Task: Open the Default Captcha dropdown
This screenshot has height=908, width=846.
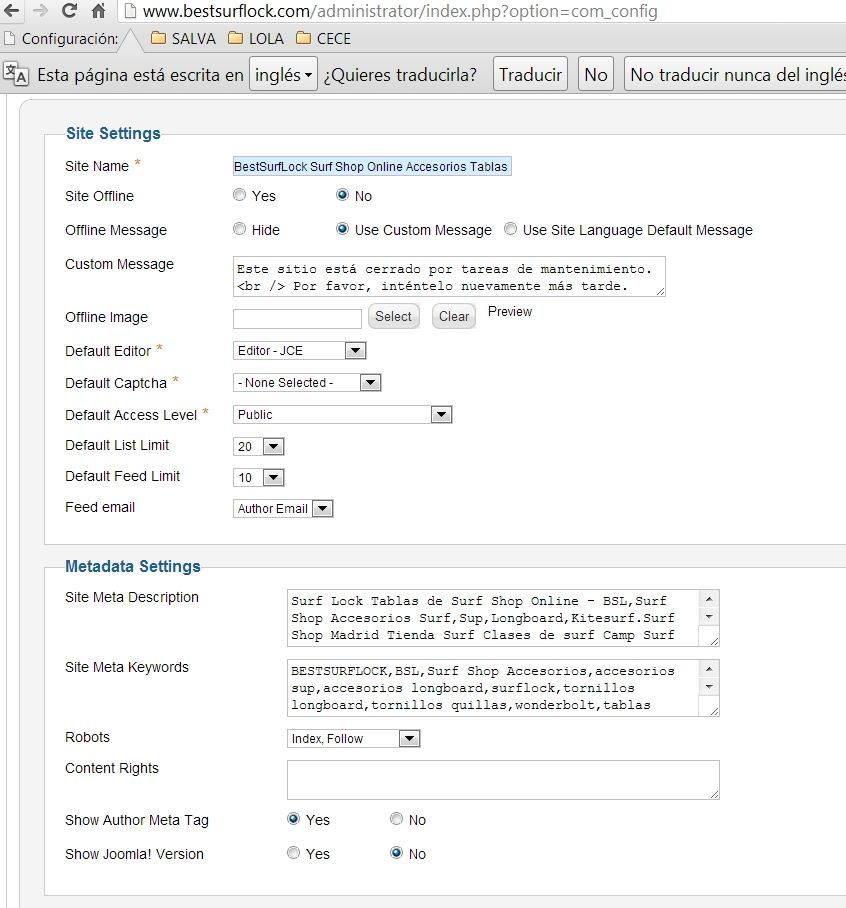Action: tap(307, 383)
